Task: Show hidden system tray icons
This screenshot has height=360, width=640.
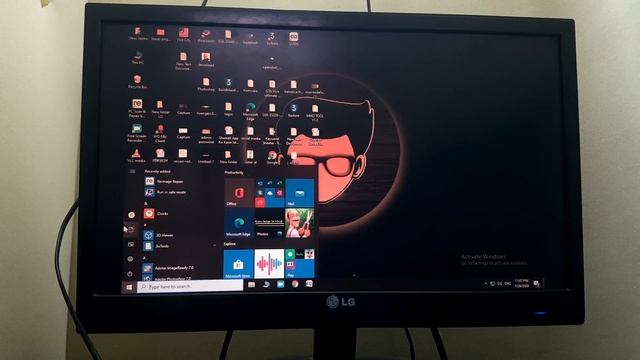Action: (486, 283)
